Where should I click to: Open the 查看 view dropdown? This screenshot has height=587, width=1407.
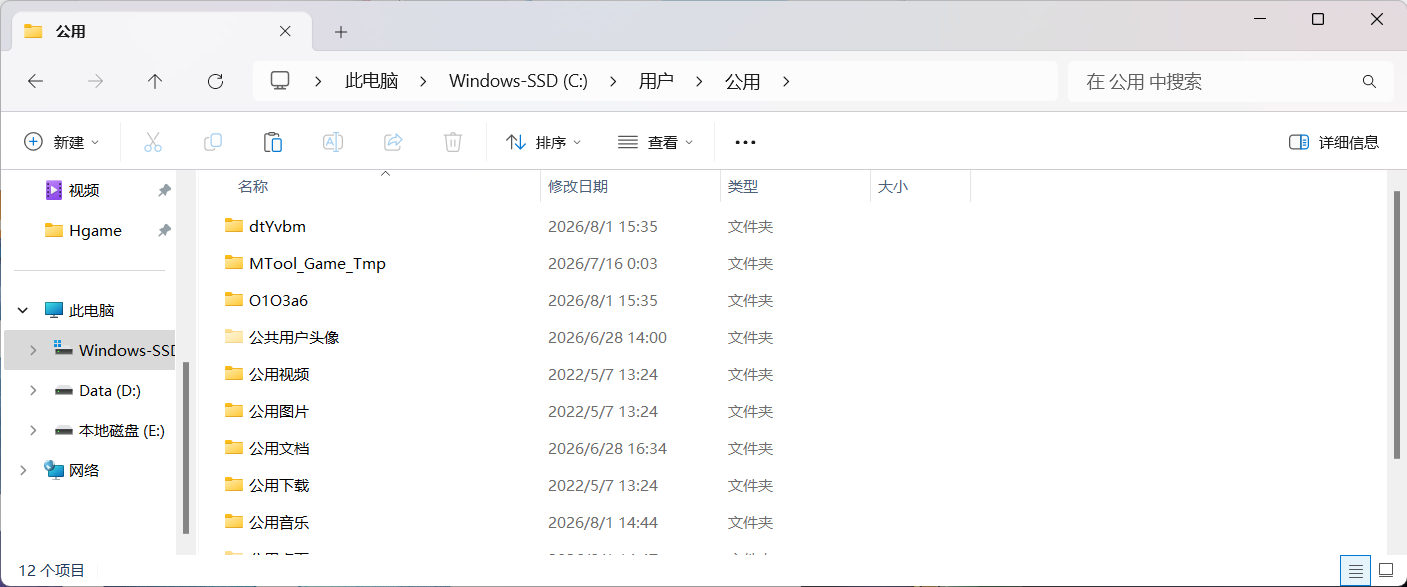(x=655, y=142)
